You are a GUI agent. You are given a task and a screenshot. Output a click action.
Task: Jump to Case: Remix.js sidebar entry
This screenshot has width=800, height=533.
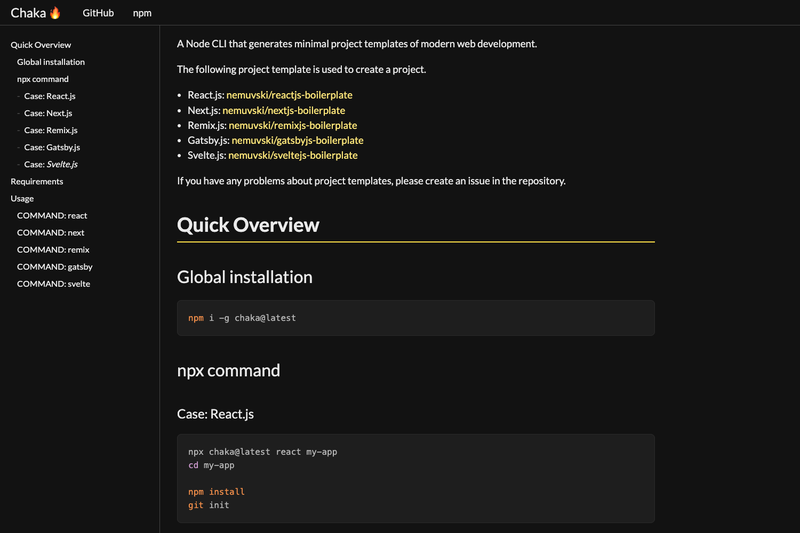(51, 130)
